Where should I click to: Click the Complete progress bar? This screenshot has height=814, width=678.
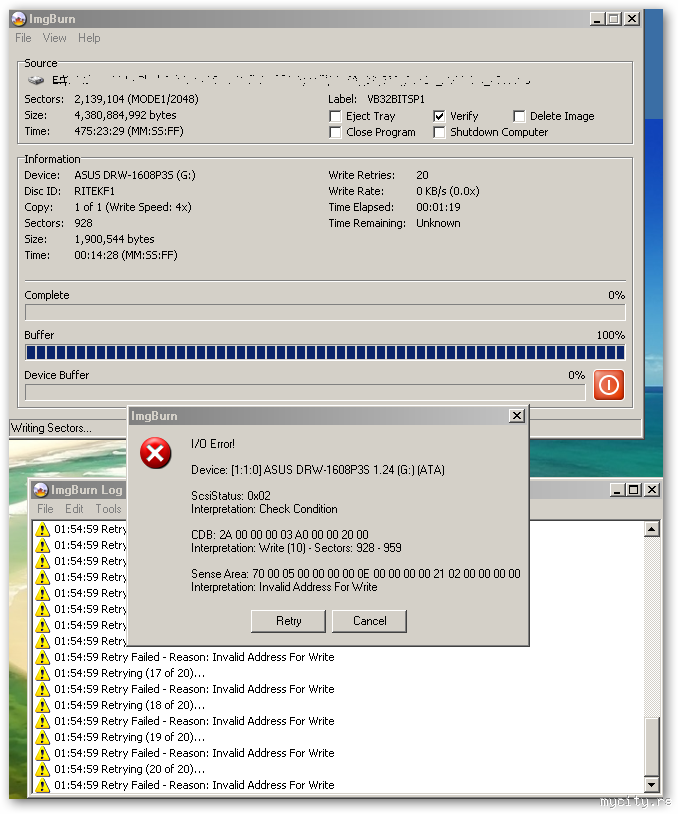click(x=325, y=313)
